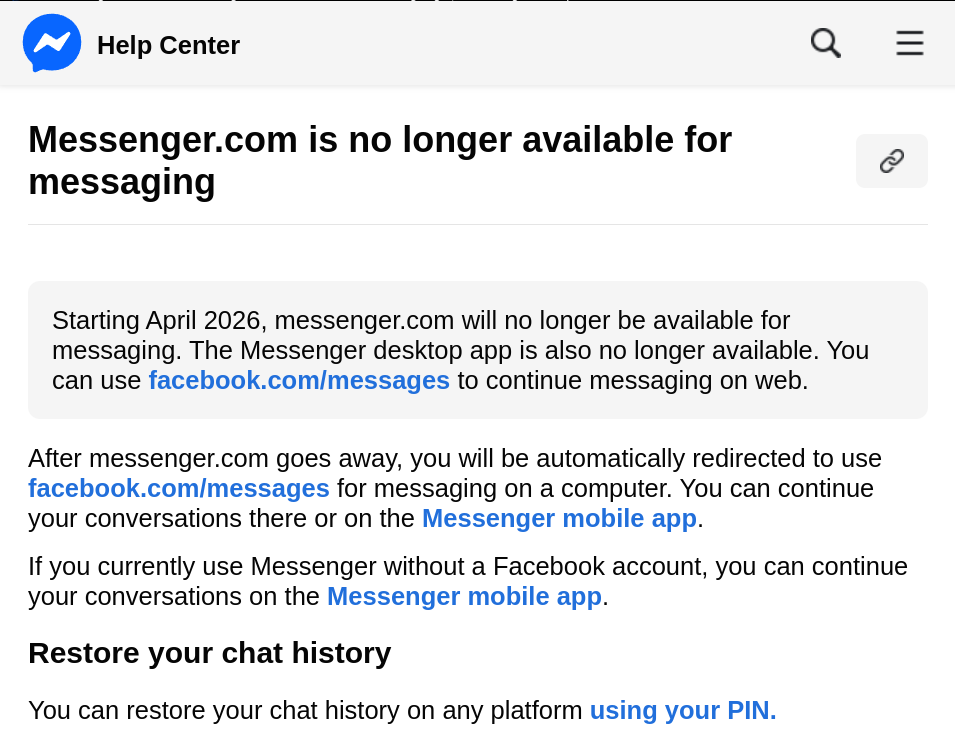This screenshot has height=753, width=955.
Task: Open Messenger mobile app link in Facebook account paragraph
Action: coord(464,596)
